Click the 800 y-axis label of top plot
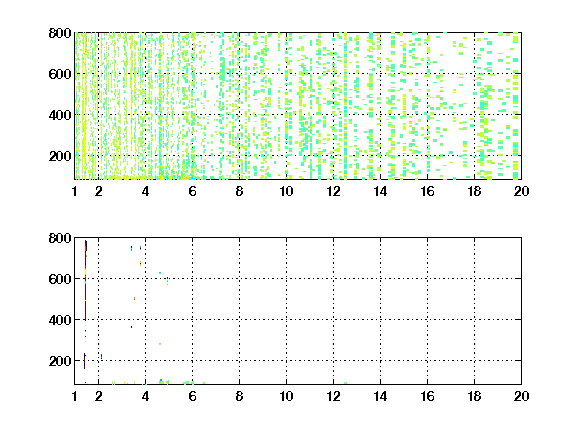This screenshot has width=576, height=432. click(60, 33)
